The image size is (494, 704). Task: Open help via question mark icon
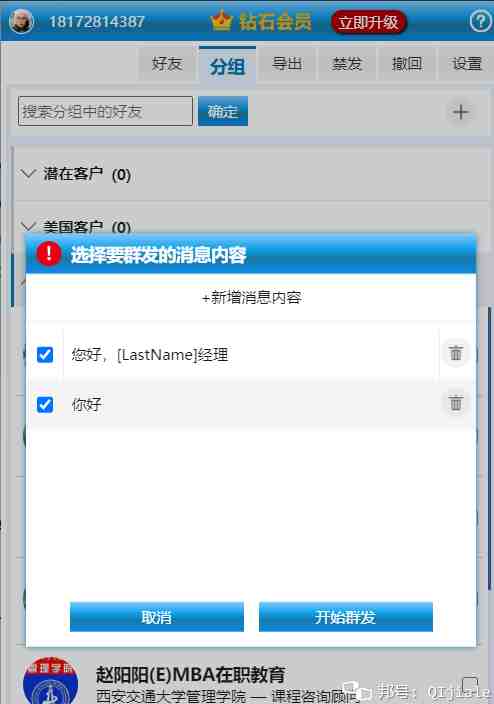click(x=481, y=21)
